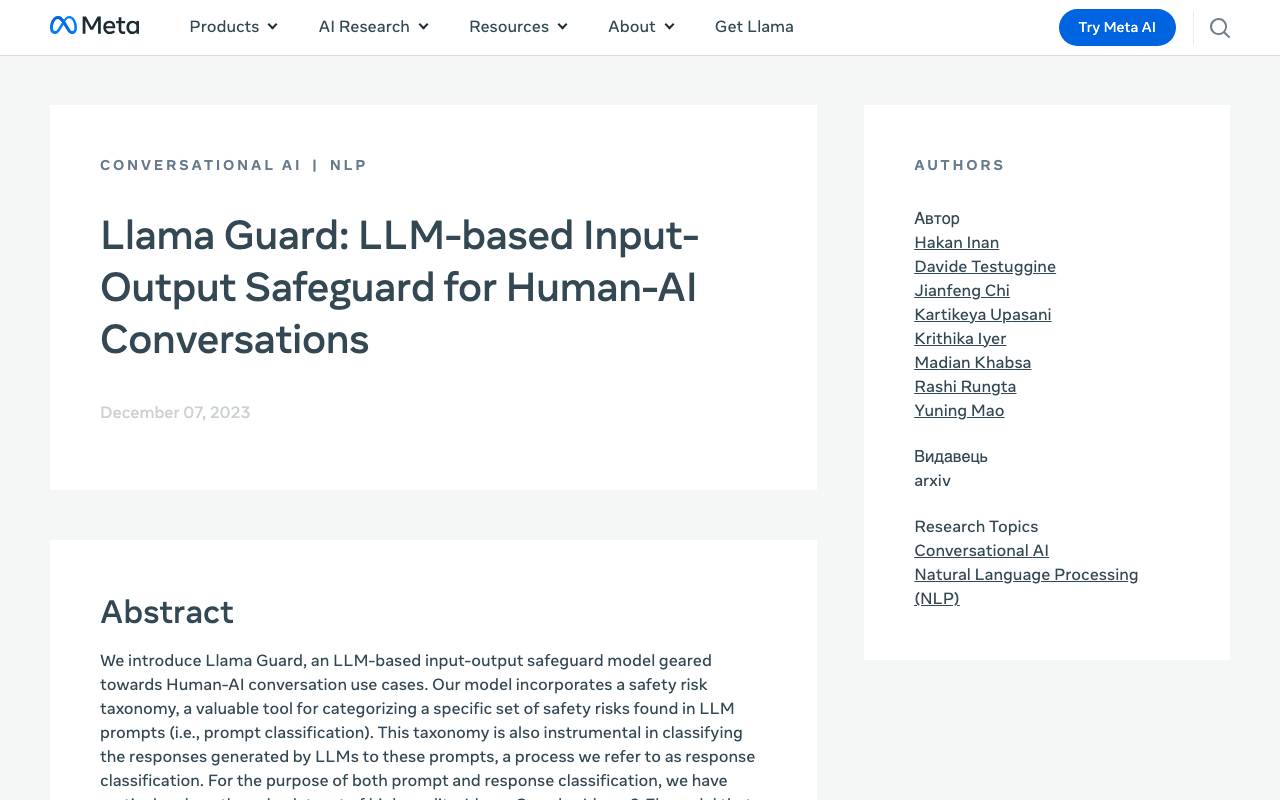This screenshot has height=800, width=1280.
Task: Click the Abstract heading
Action: coord(167,611)
